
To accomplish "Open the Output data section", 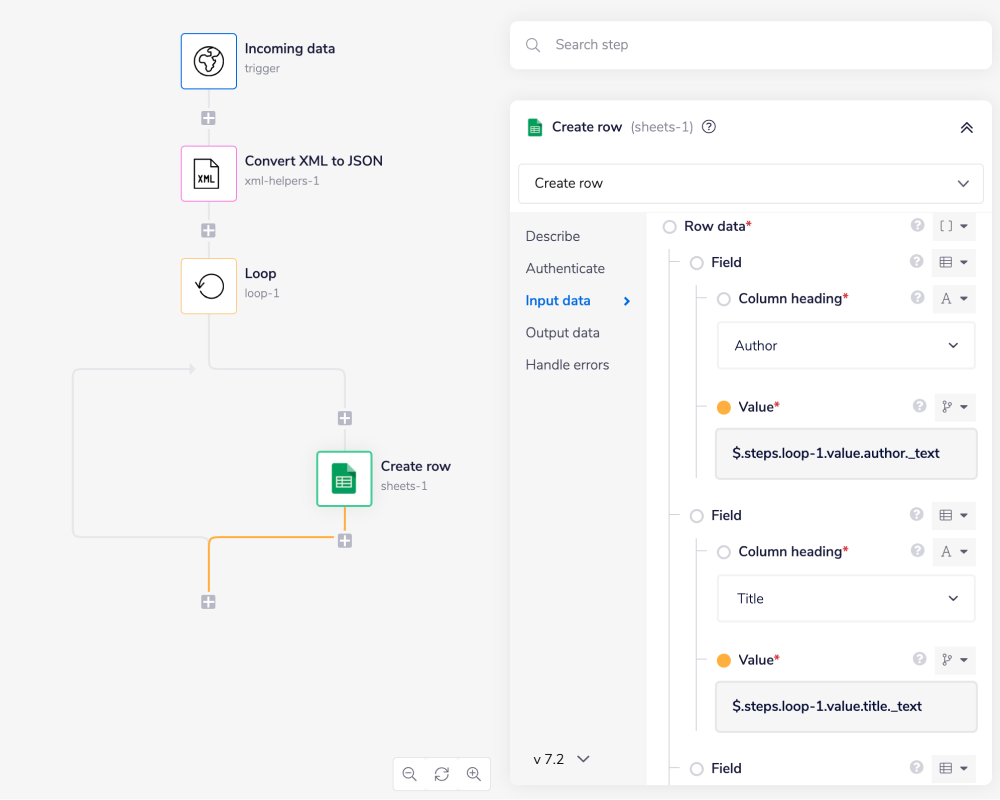I will pyautogui.click(x=564, y=332).
